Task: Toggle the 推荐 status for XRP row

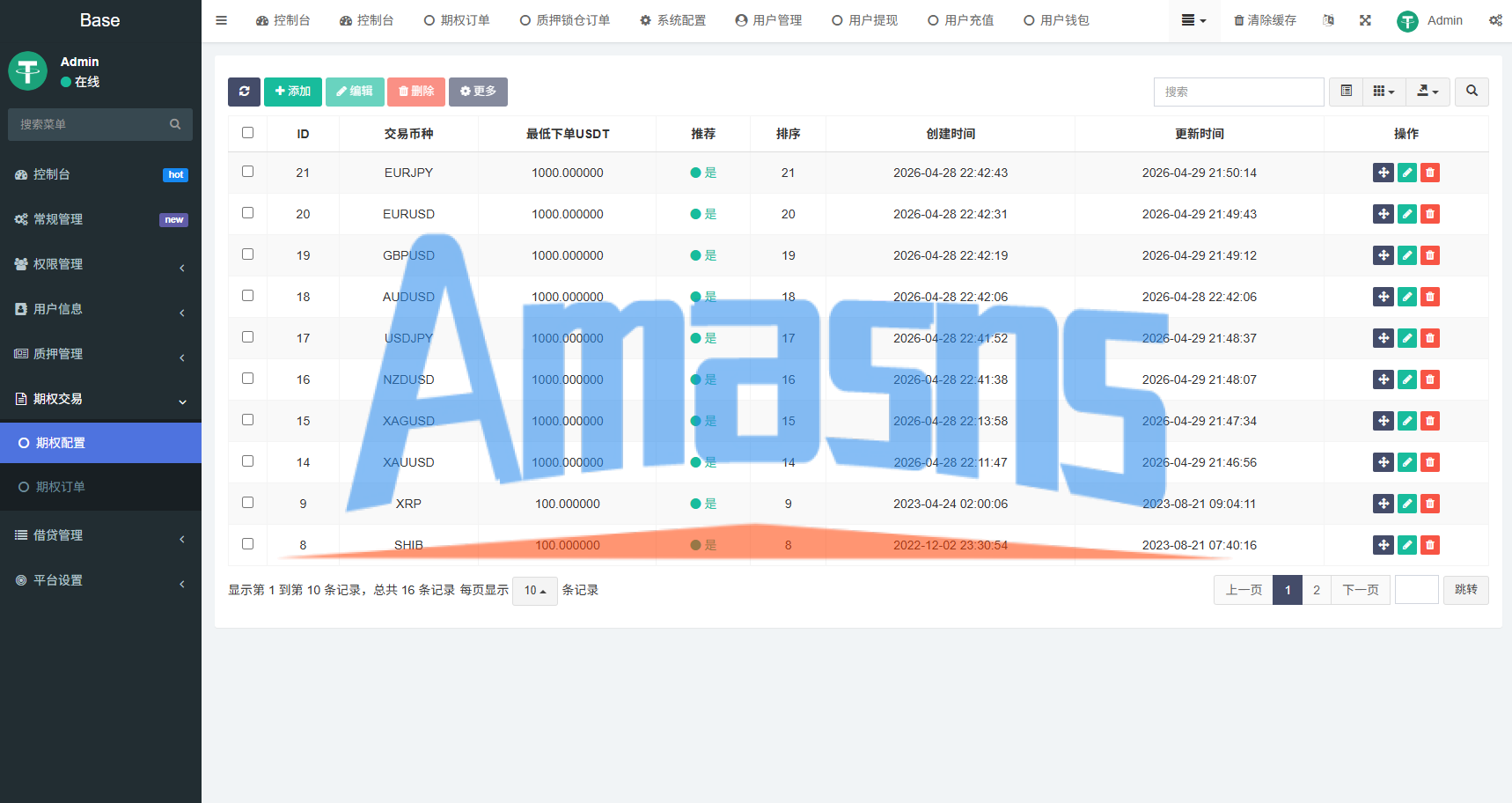Action: (703, 504)
